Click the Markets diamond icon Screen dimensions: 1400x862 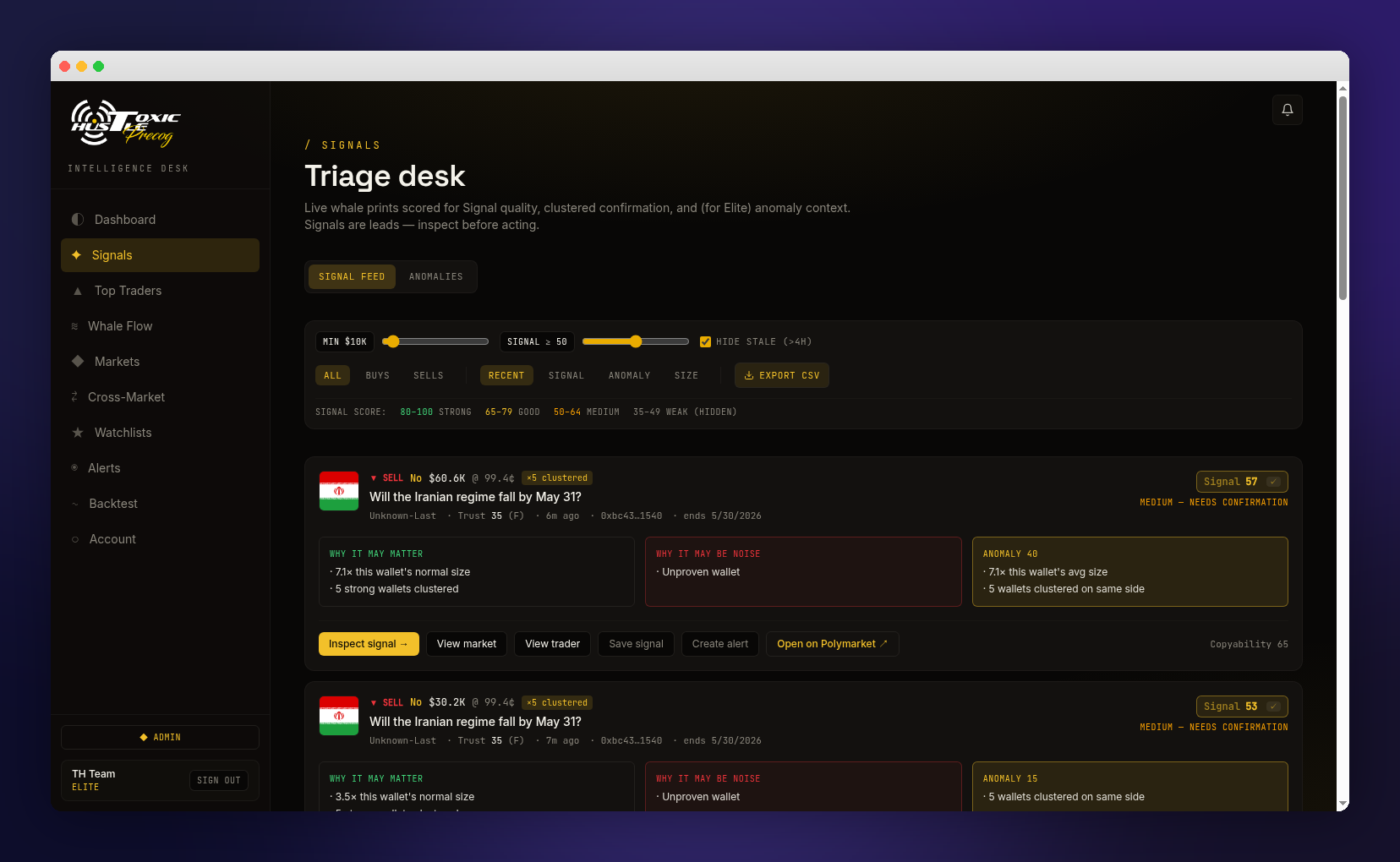78,362
